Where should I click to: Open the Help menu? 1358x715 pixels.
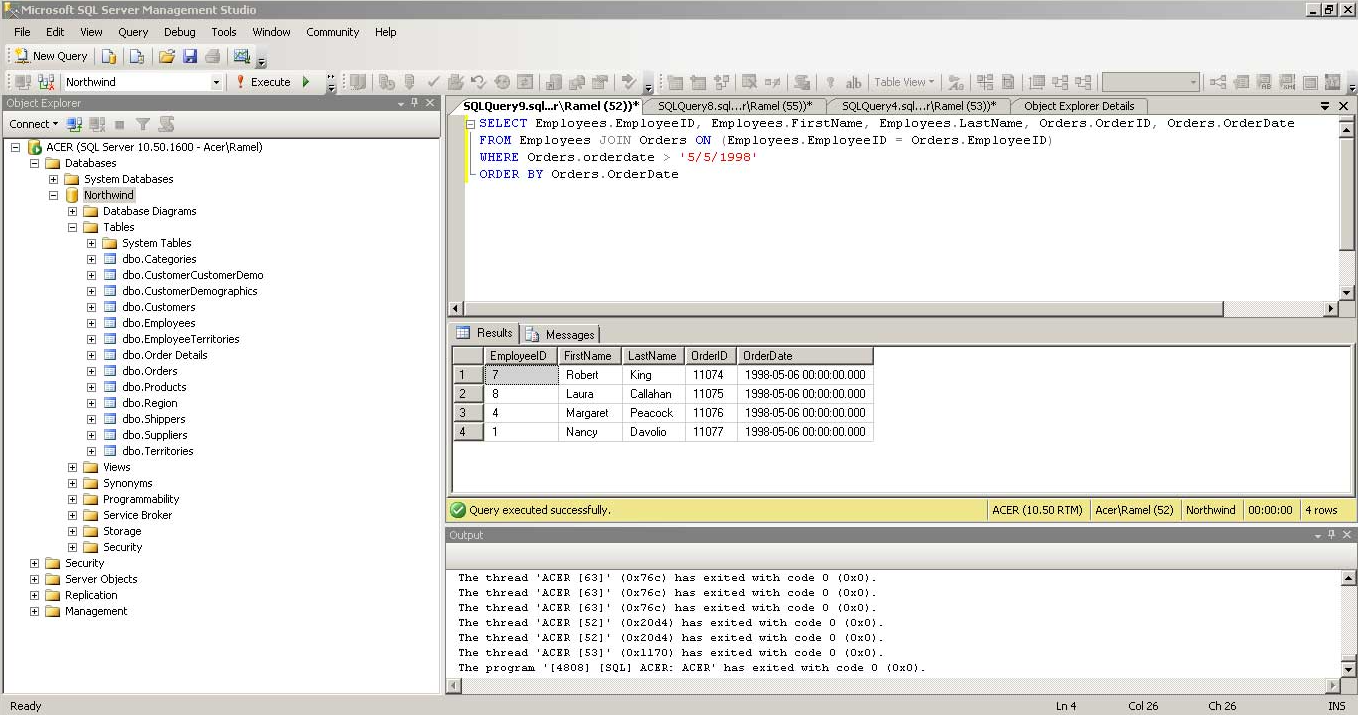[x=386, y=32]
